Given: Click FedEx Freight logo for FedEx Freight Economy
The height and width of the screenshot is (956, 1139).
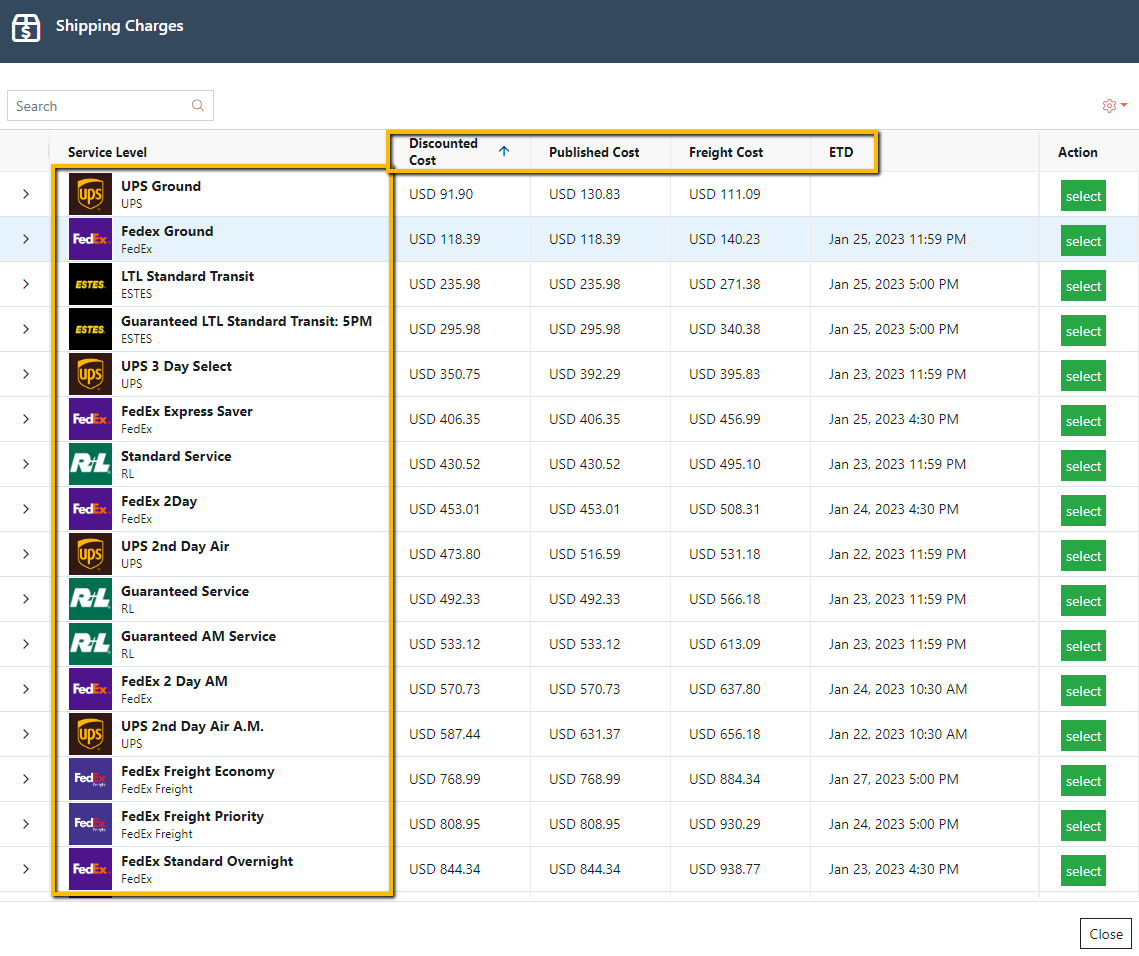Looking at the screenshot, I should 90,779.
